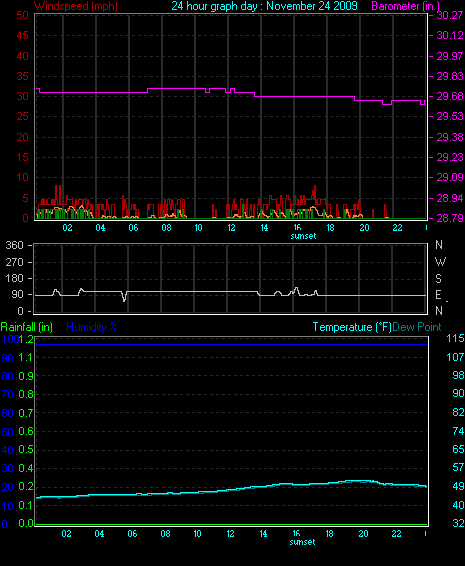Image resolution: width=465 pixels, height=566 pixels.
Task: Click the sunset marker under wind graph
Action: [303, 236]
